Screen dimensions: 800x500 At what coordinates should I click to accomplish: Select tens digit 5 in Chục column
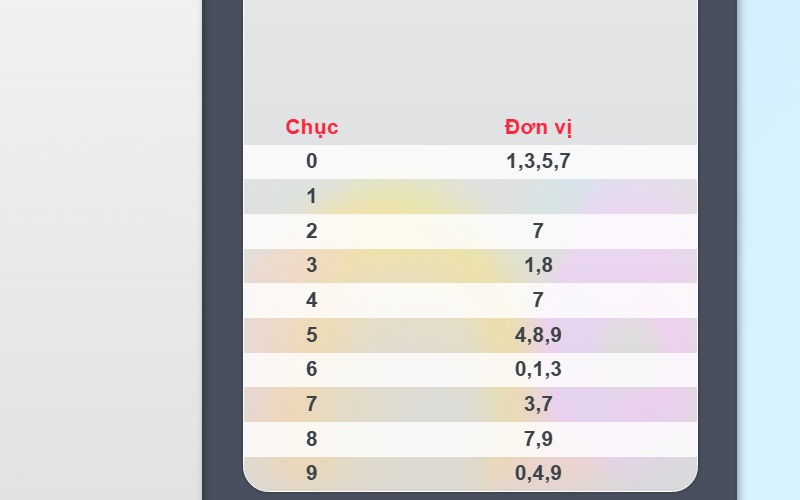pyautogui.click(x=312, y=335)
